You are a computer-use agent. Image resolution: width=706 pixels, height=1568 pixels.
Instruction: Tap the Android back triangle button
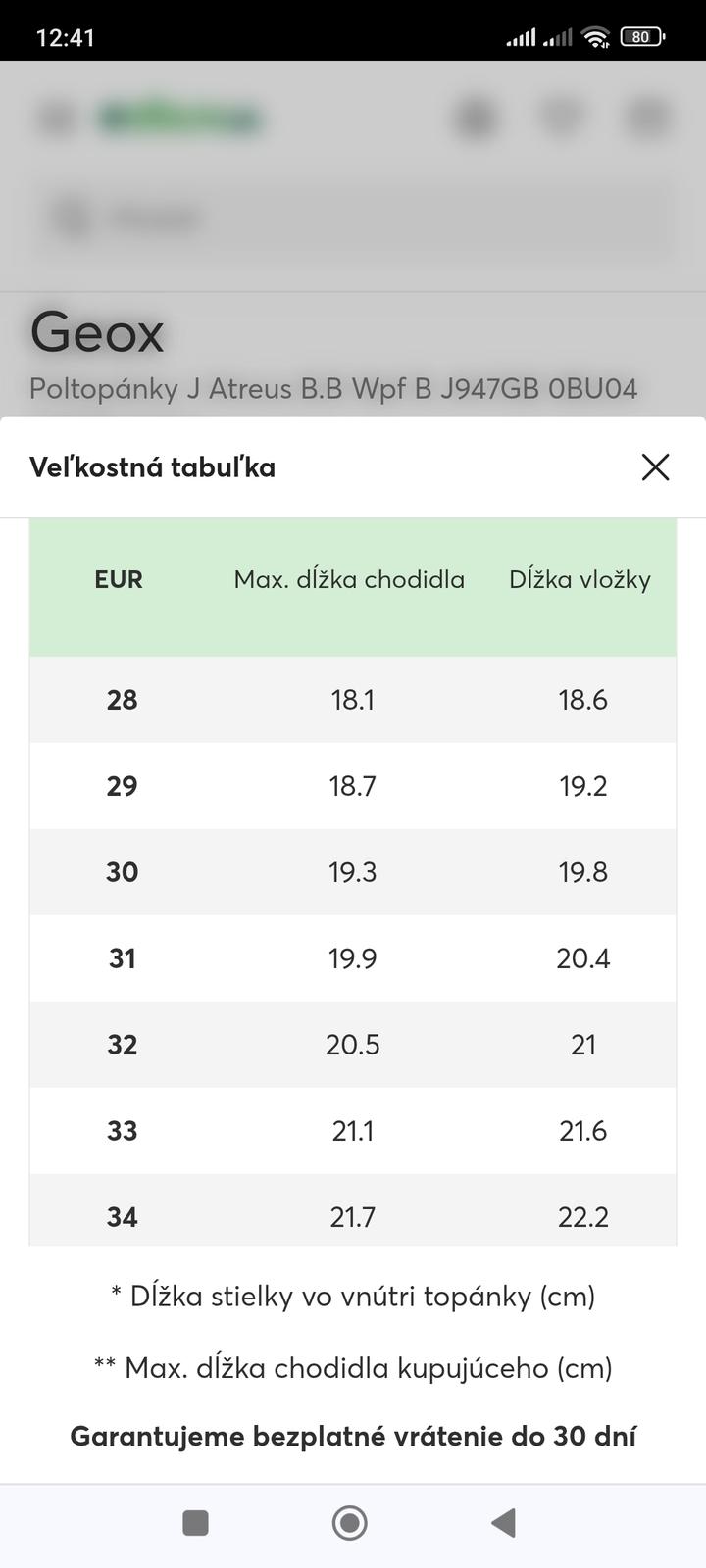[x=504, y=1522]
